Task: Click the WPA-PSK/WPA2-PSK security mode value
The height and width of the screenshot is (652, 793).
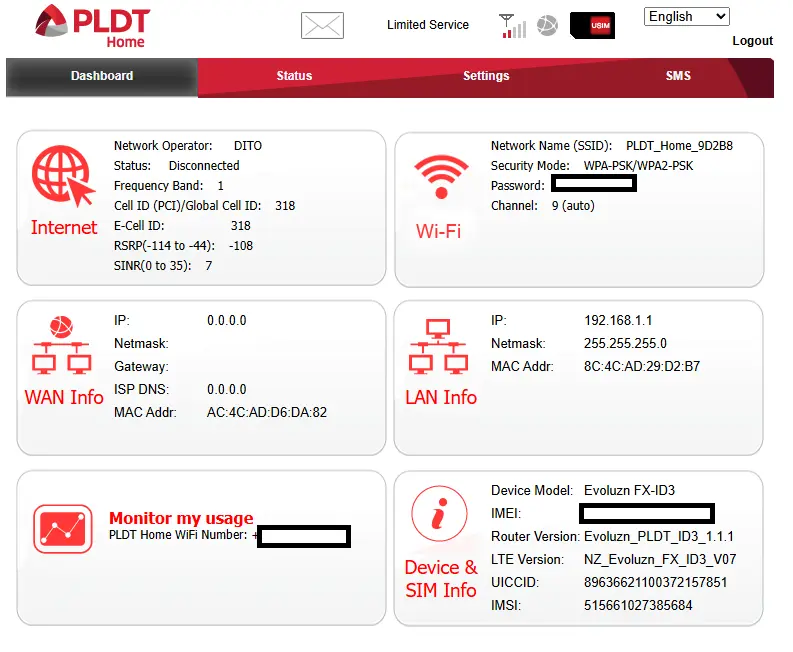Action: pos(638,166)
